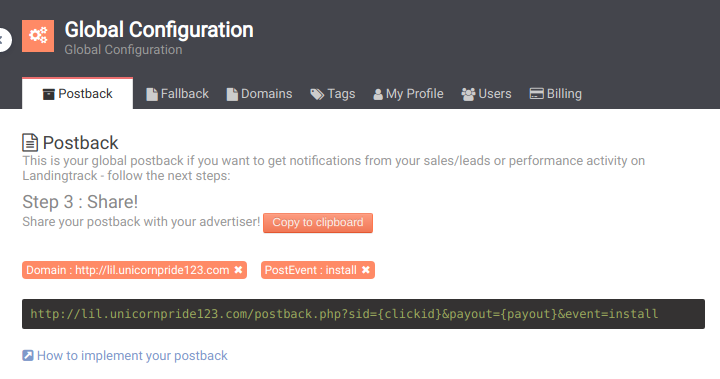This screenshot has width=720, height=379.
Task: Click the Fallback tab document icon
Action: point(152,94)
